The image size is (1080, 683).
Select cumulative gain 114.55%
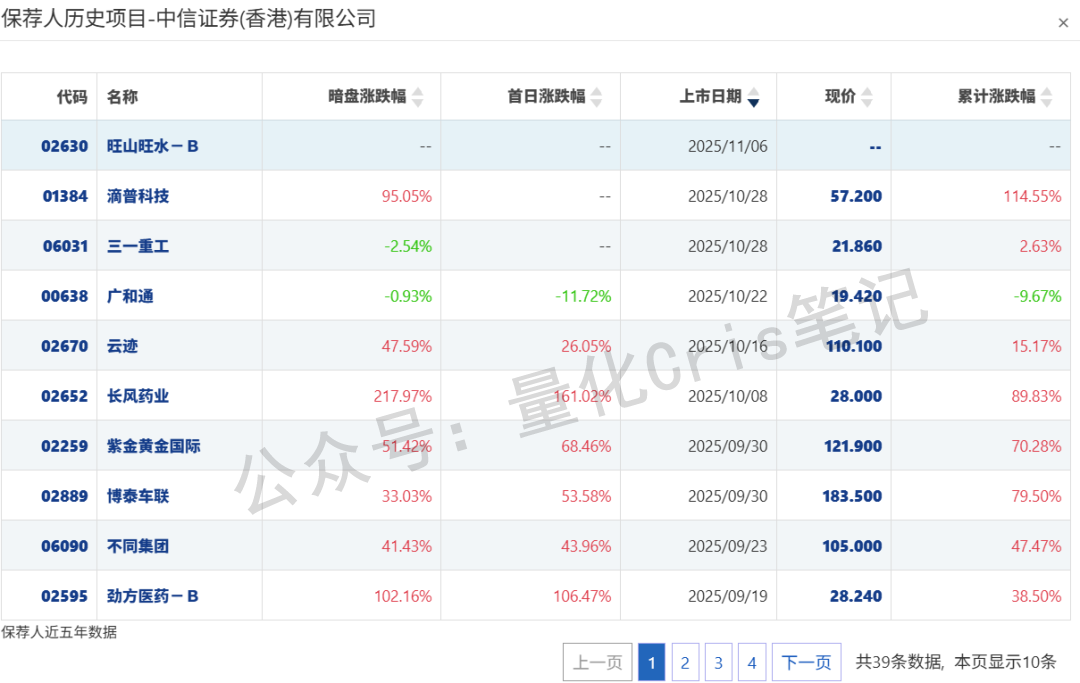1032,196
